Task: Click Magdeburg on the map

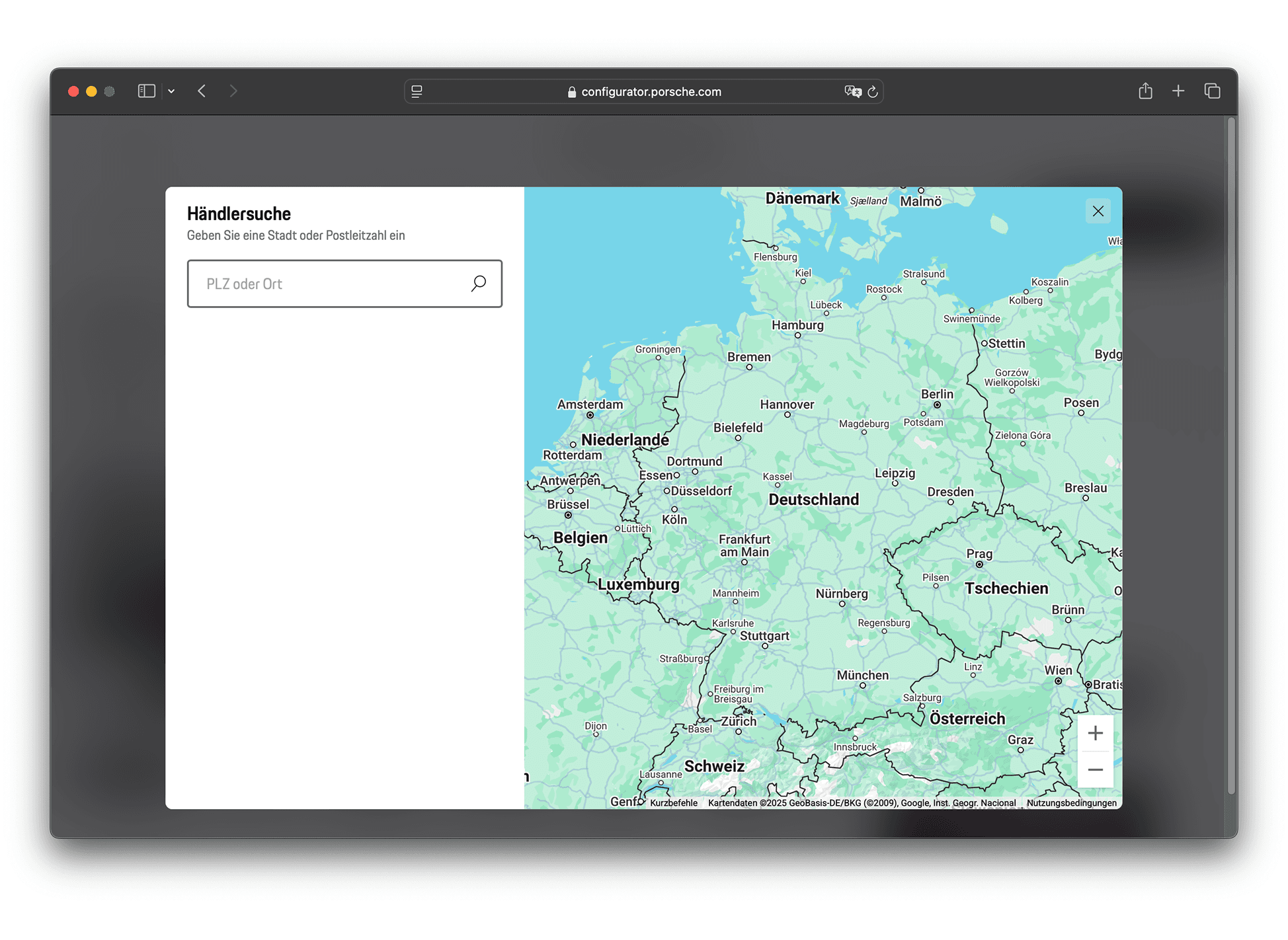Action: click(864, 424)
